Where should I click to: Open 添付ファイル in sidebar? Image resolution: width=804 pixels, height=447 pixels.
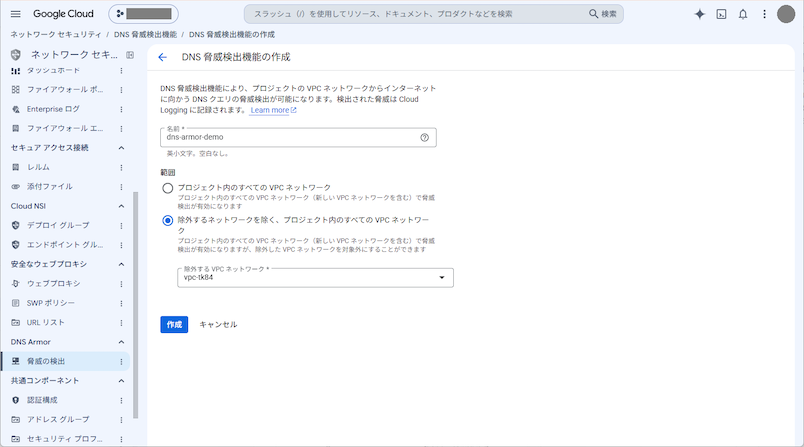pyautogui.click(x=50, y=187)
